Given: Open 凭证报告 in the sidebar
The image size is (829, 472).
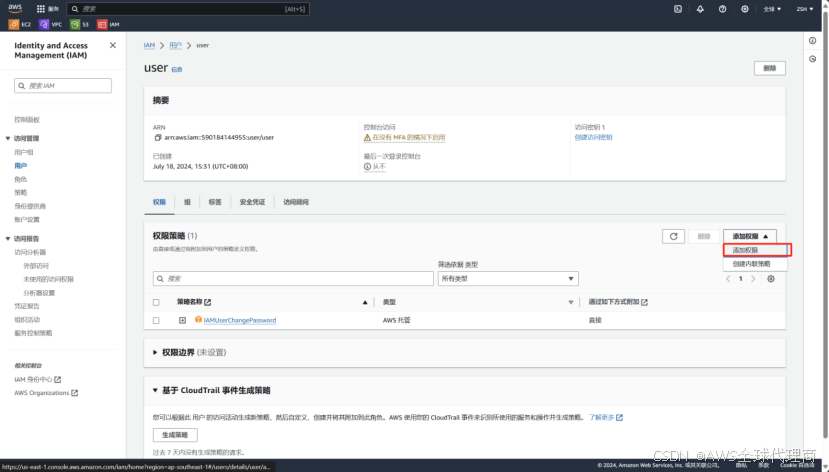Looking at the screenshot, I should pos(27,306).
